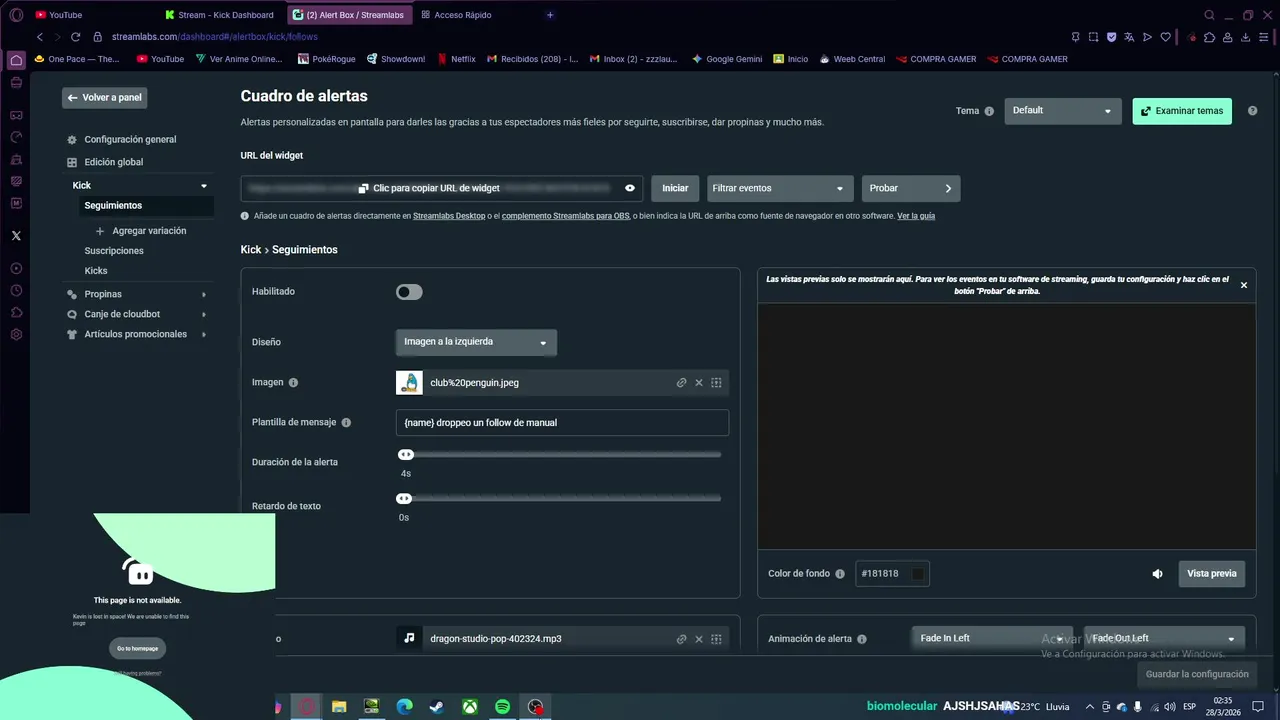Screen dimensions: 1280x720
Task: Open the Opera sidebar home icon
Action: click(x=16, y=60)
